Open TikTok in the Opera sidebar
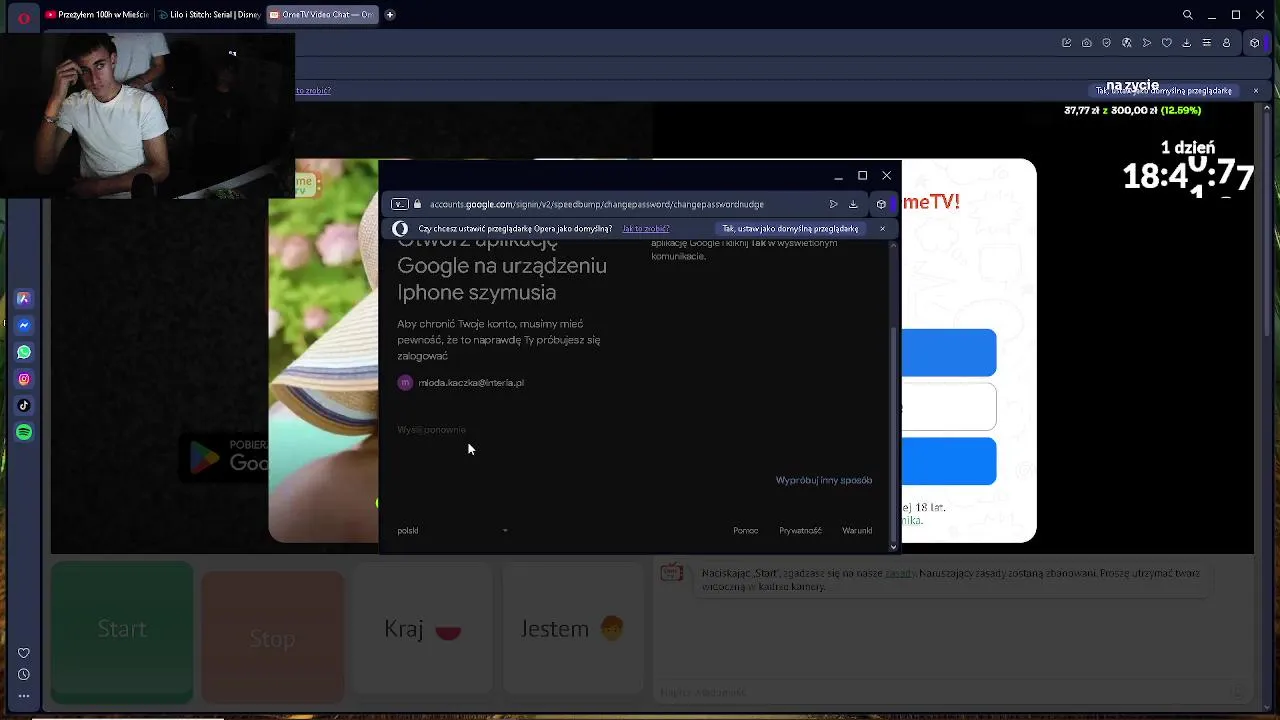 click(24, 405)
